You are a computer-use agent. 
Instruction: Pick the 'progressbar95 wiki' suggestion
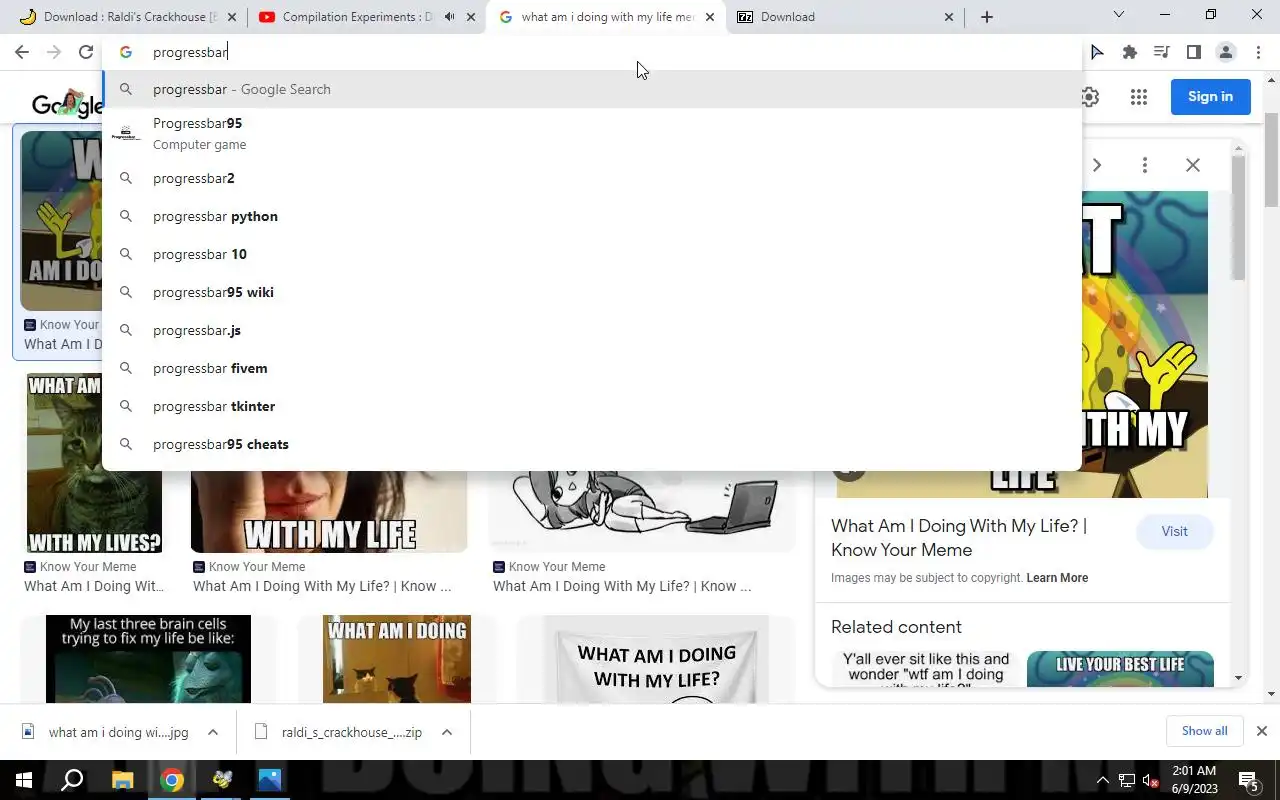592,292
